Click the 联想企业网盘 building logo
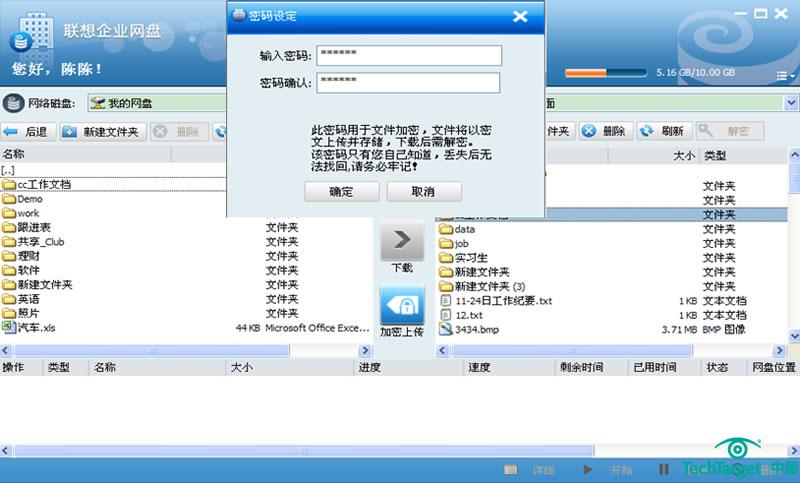 click(31, 33)
